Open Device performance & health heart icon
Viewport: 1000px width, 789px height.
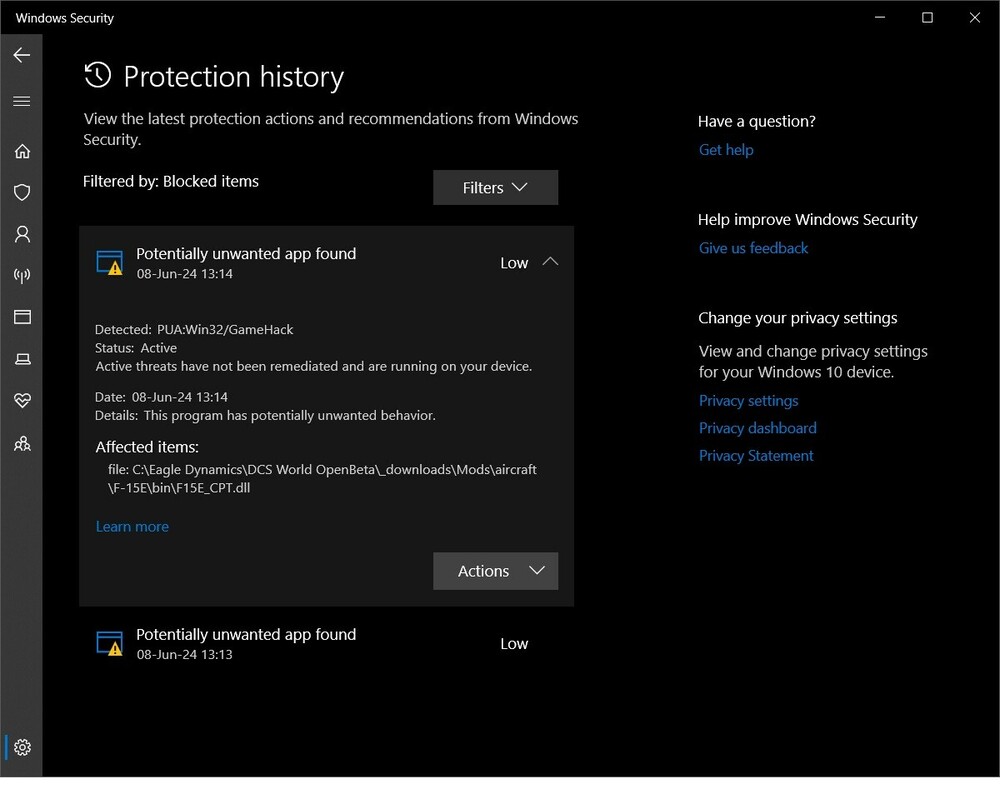click(x=22, y=400)
